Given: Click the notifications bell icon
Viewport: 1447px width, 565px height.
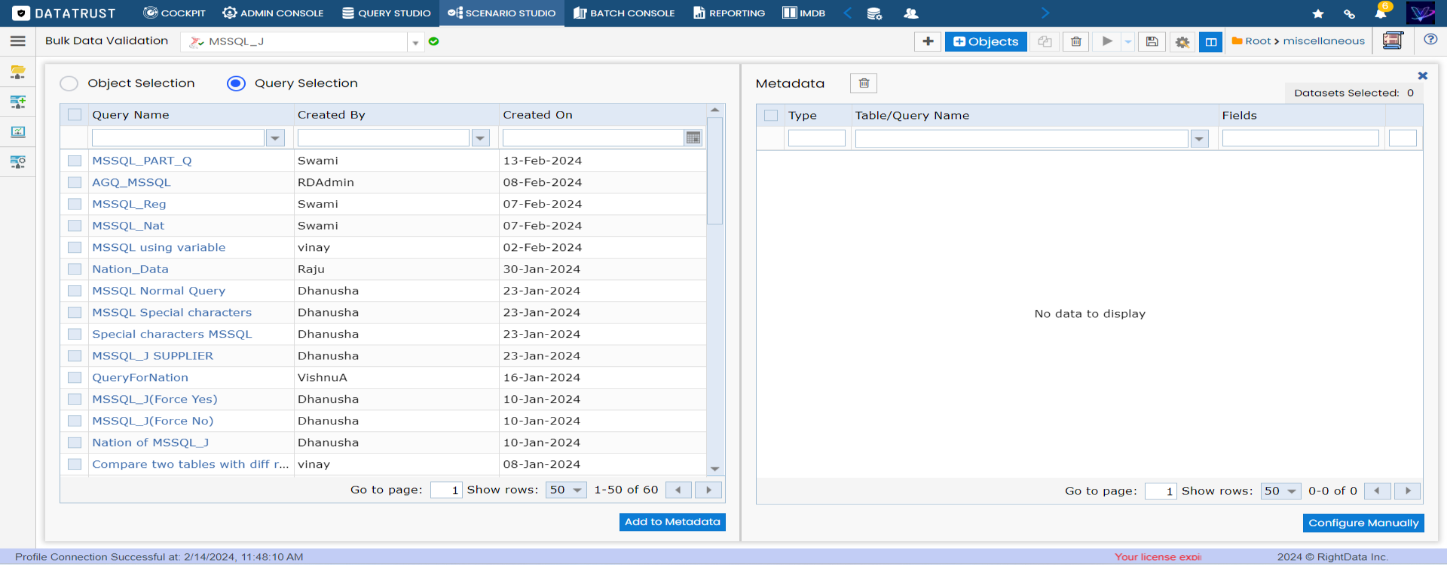Looking at the screenshot, I should tap(1381, 14).
